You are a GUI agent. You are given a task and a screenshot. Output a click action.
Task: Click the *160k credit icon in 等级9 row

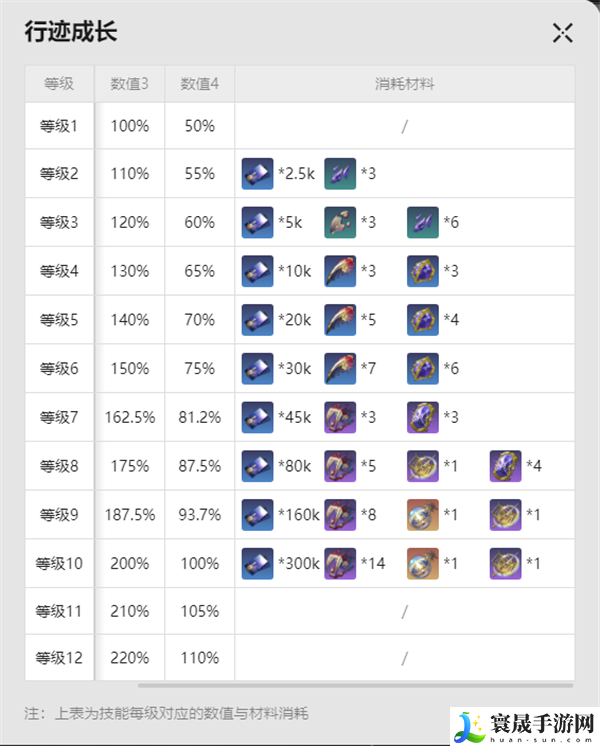click(x=257, y=515)
